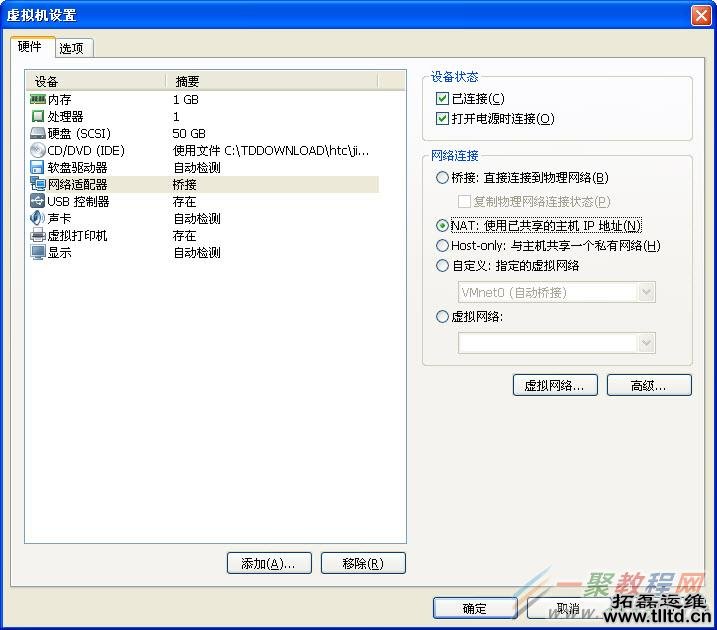Open the 高级... advanced settings button
The image size is (717, 630).
click(649, 385)
